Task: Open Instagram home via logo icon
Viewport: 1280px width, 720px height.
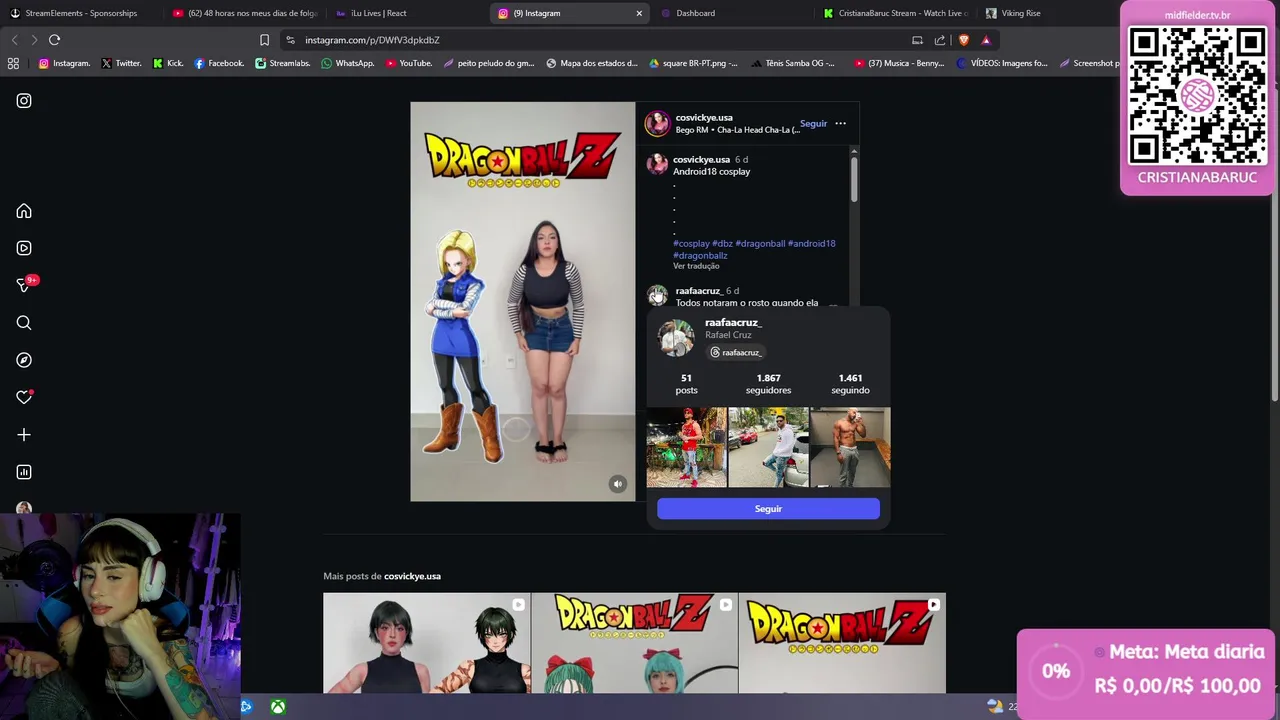Action: point(24,101)
